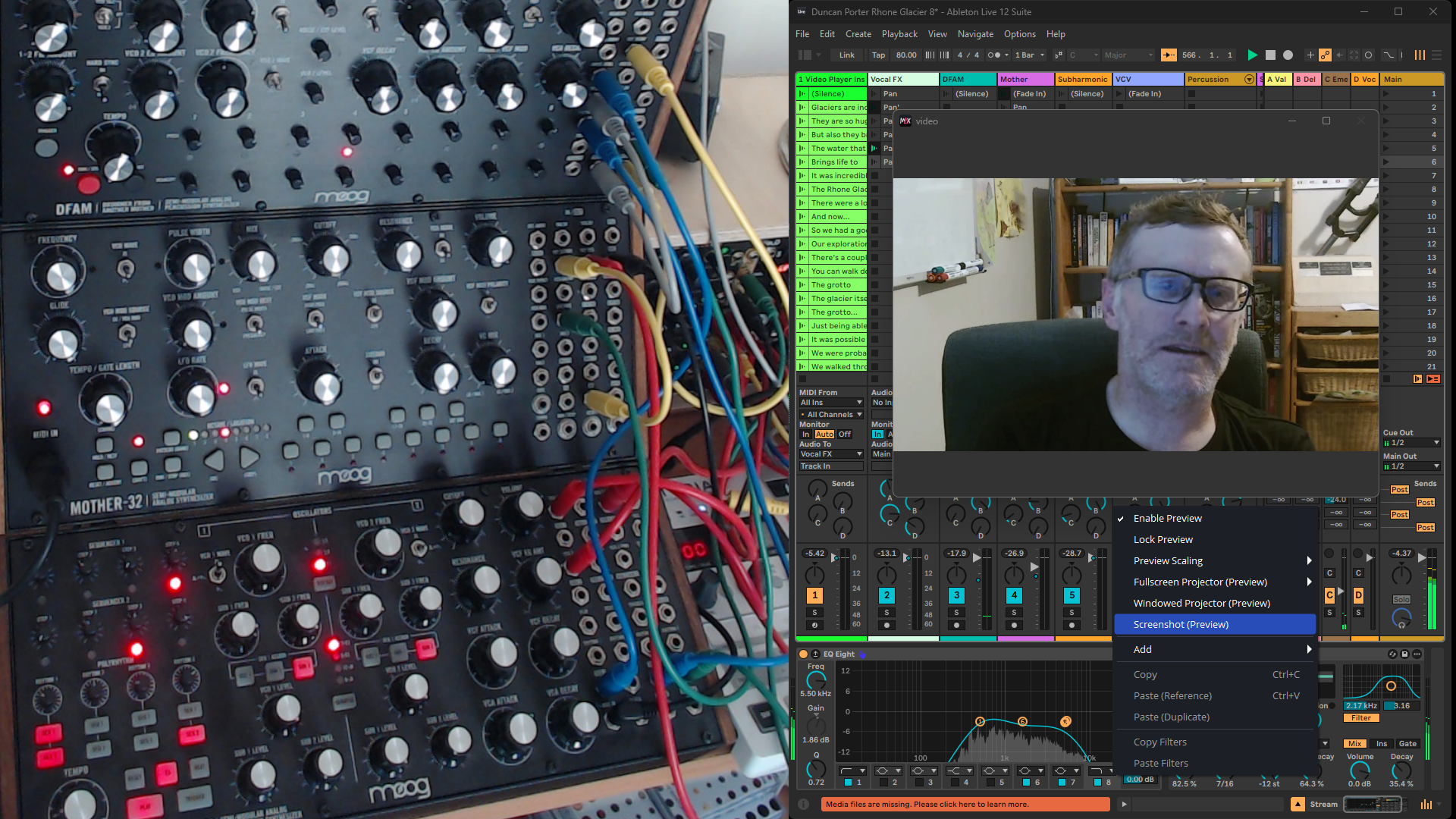Choose Screenshot (Preview) from context menu
1456x819 pixels.
1215,625
